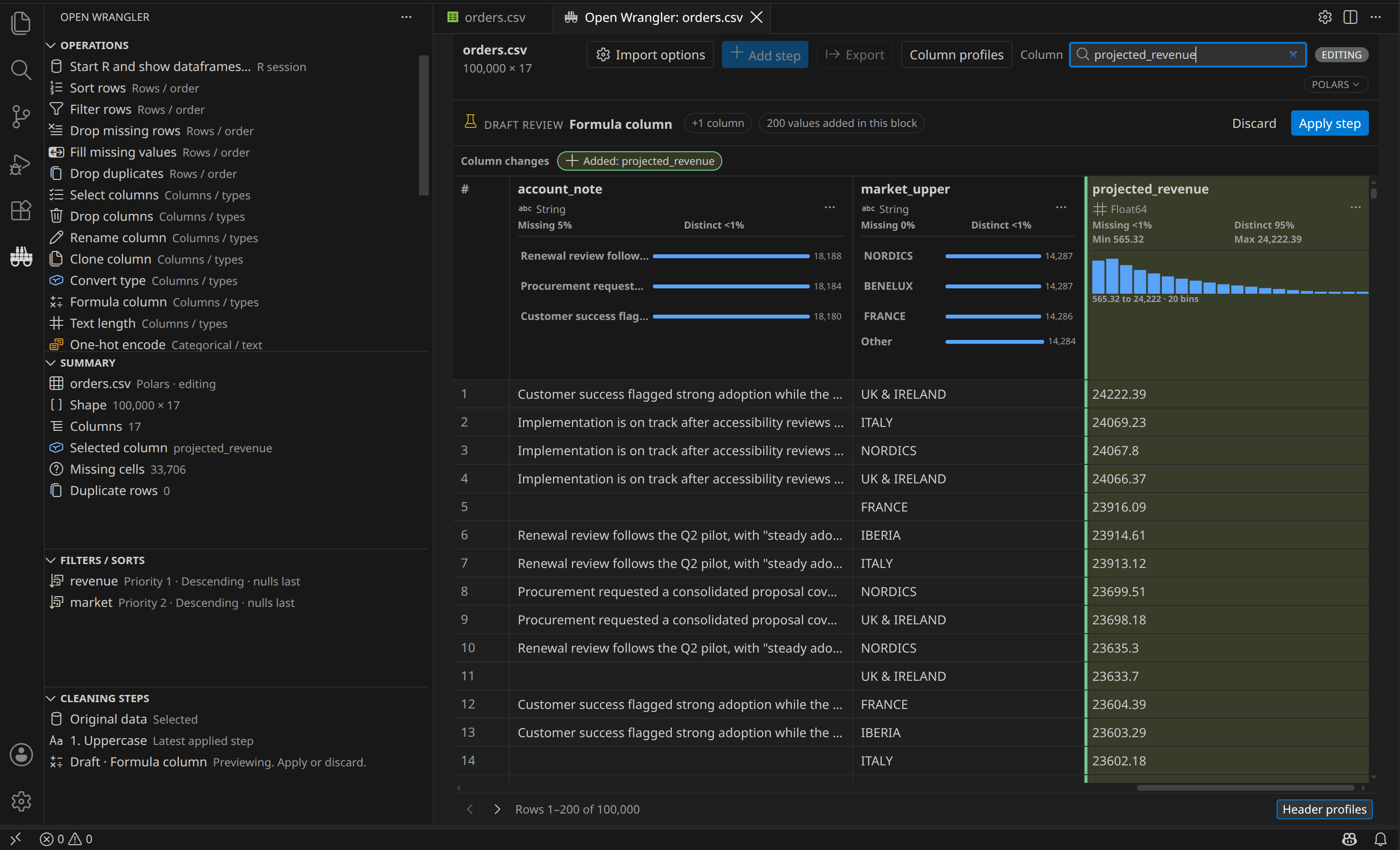This screenshot has width=1400, height=850.
Task: Open the Explorer files icon in the activity bar
Action: click(x=21, y=23)
